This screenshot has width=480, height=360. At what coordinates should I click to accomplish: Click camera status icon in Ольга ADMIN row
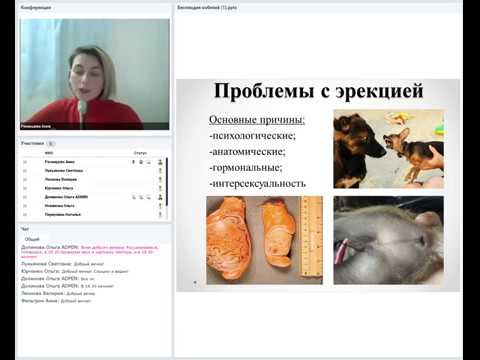141,197
